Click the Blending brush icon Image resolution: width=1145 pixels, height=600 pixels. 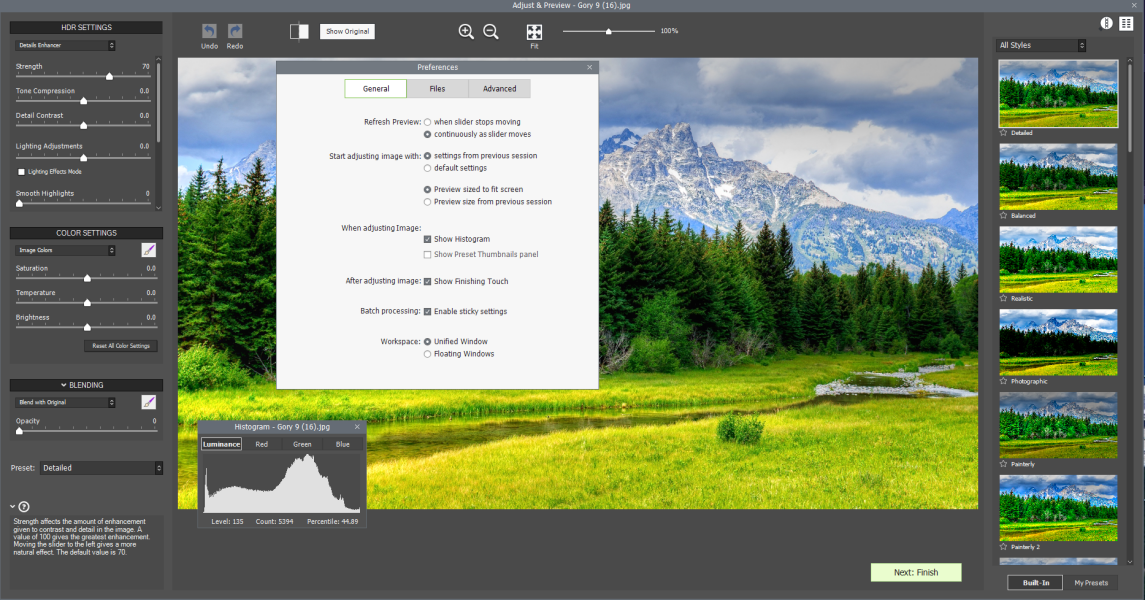(x=148, y=402)
